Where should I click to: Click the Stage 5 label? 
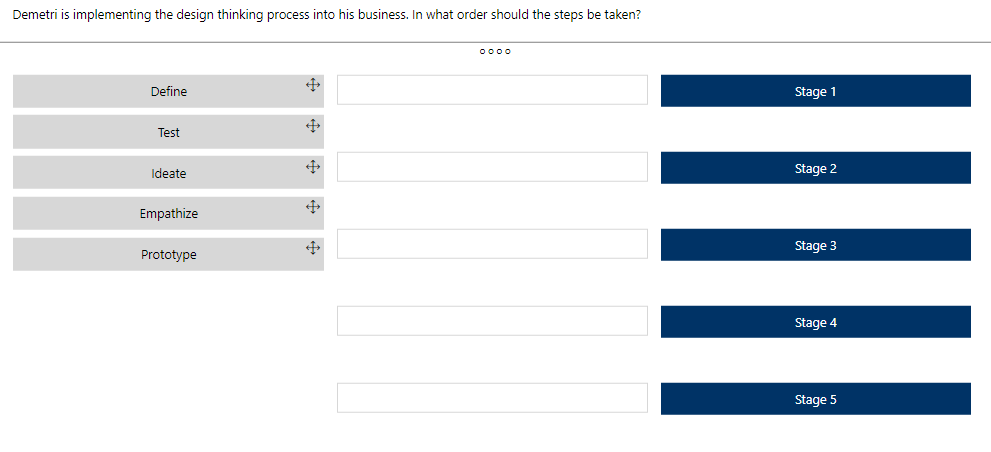[815, 399]
